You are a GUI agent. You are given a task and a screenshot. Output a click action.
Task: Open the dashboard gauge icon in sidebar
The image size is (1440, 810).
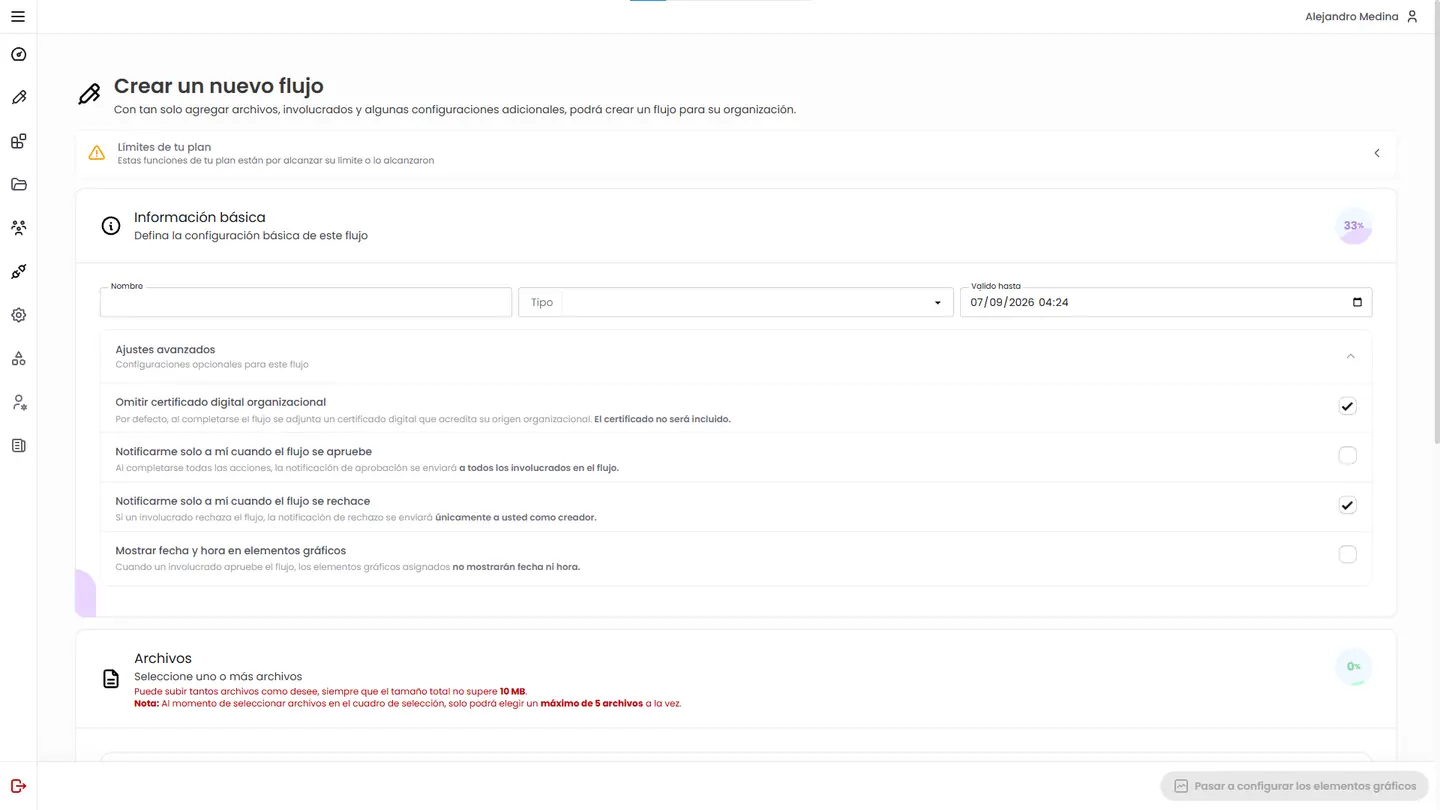coord(18,55)
